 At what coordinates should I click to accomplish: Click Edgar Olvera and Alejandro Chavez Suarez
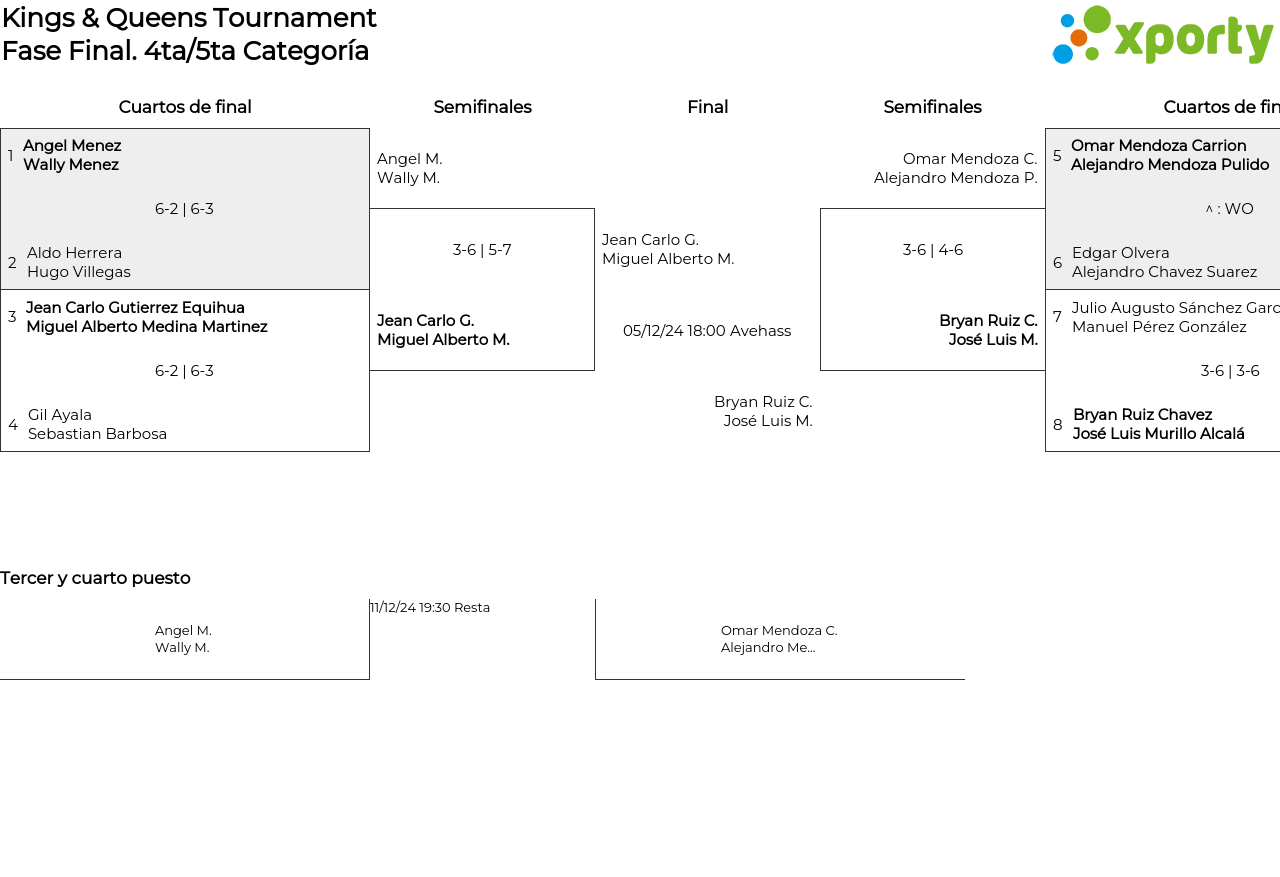1164,263
